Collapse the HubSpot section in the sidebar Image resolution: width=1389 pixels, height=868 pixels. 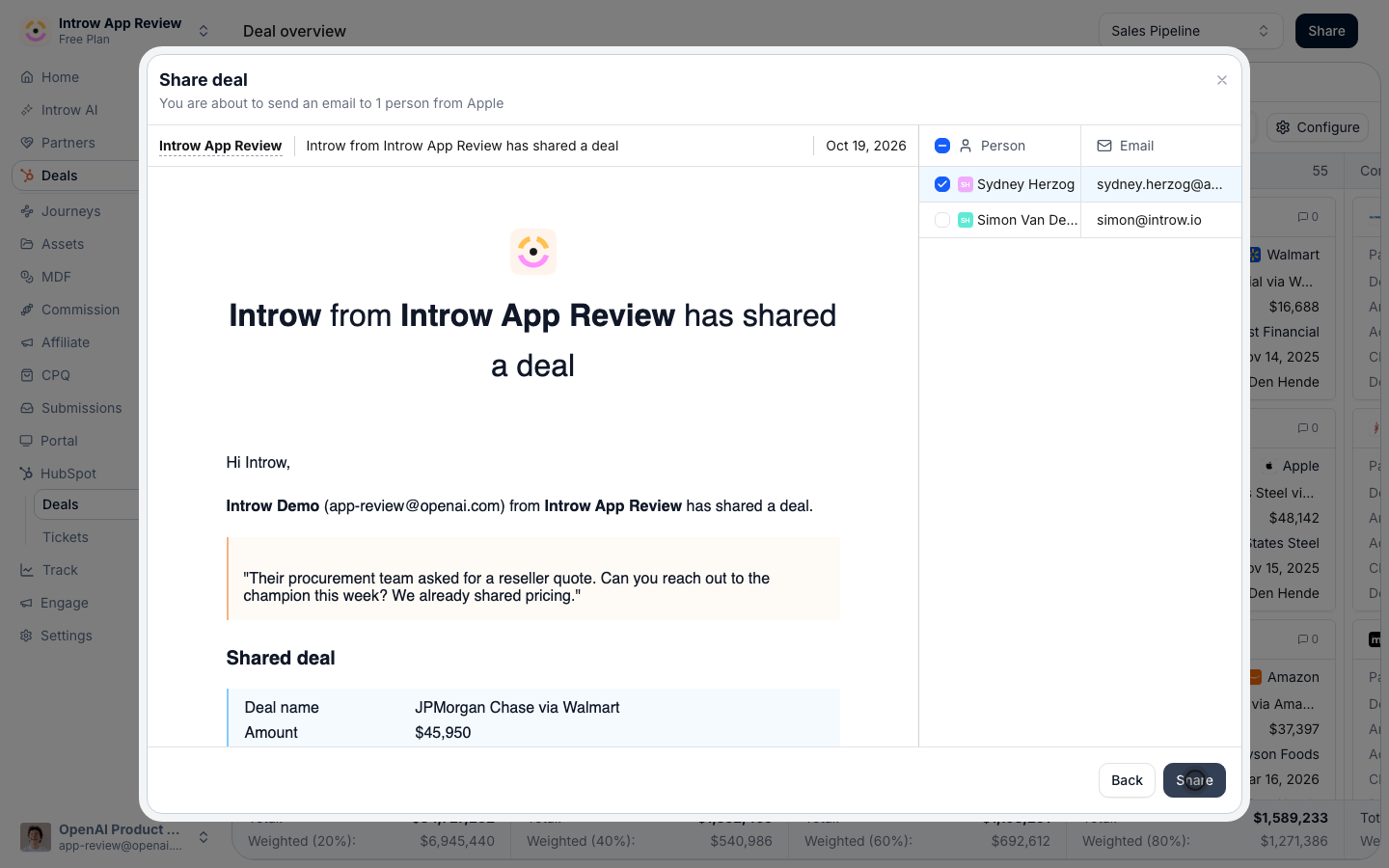point(68,474)
